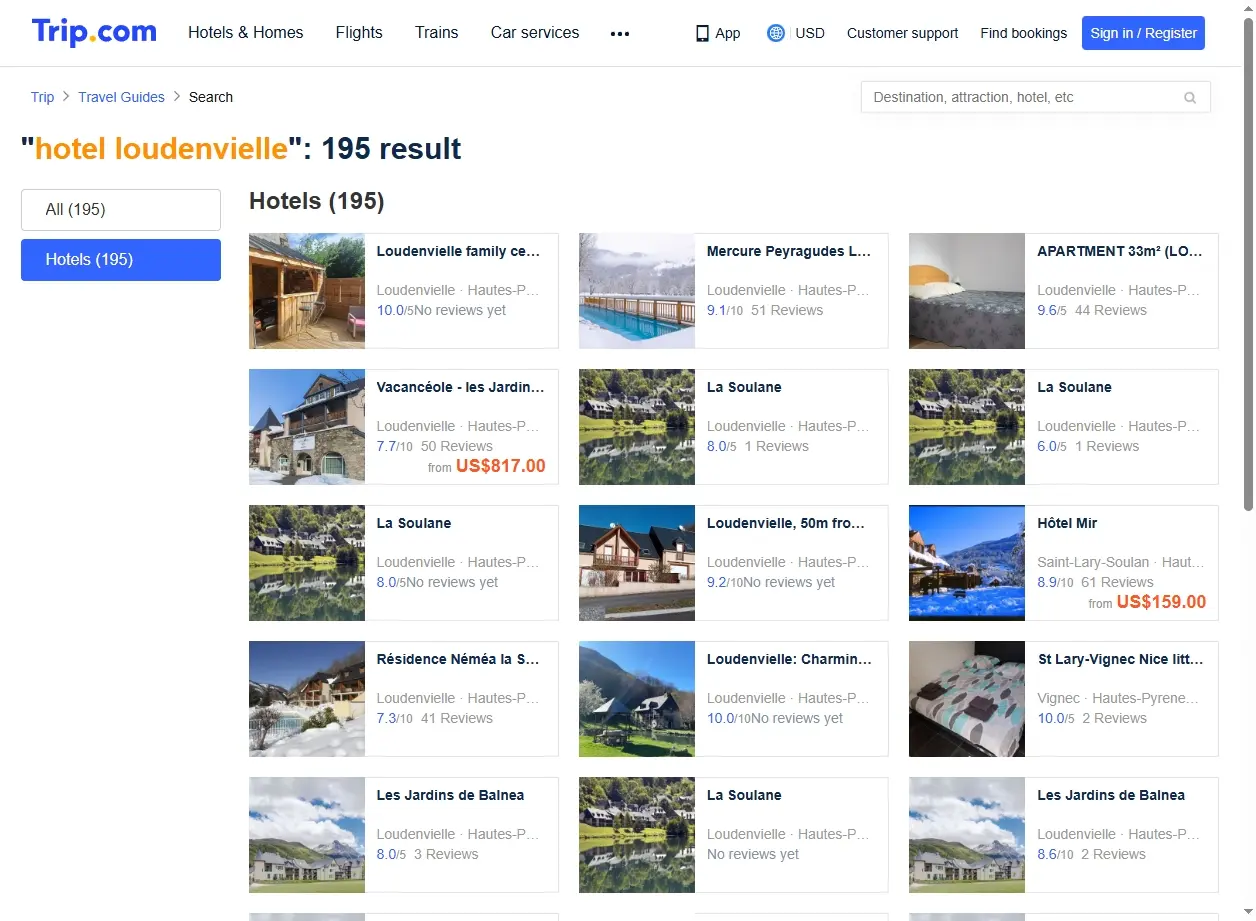1256x921 pixels.
Task: Open Loudenvielle family center listing title
Action: (458, 251)
